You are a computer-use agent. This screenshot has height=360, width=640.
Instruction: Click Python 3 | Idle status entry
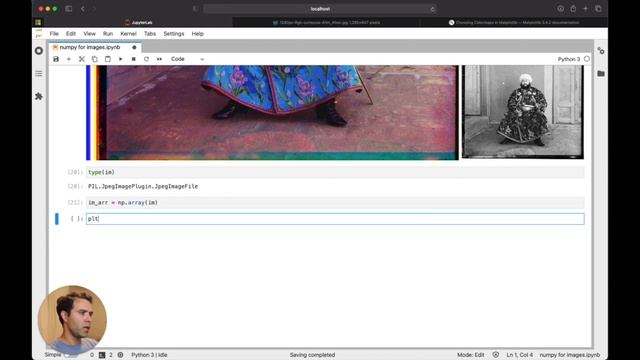pyautogui.click(x=149, y=355)
